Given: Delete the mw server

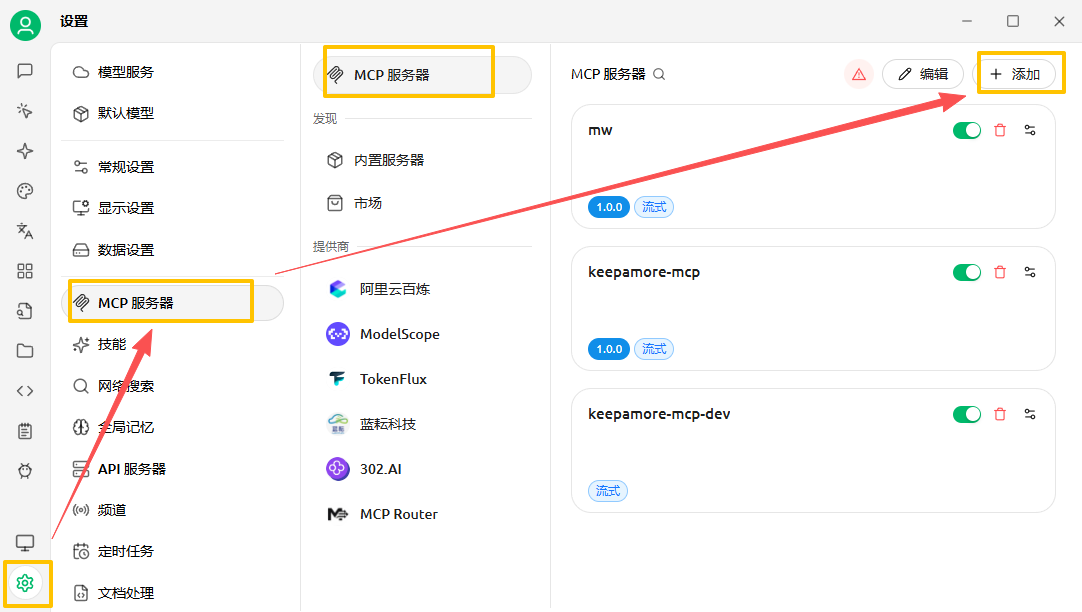Looking at the screenshot, I should (1000, 130).
